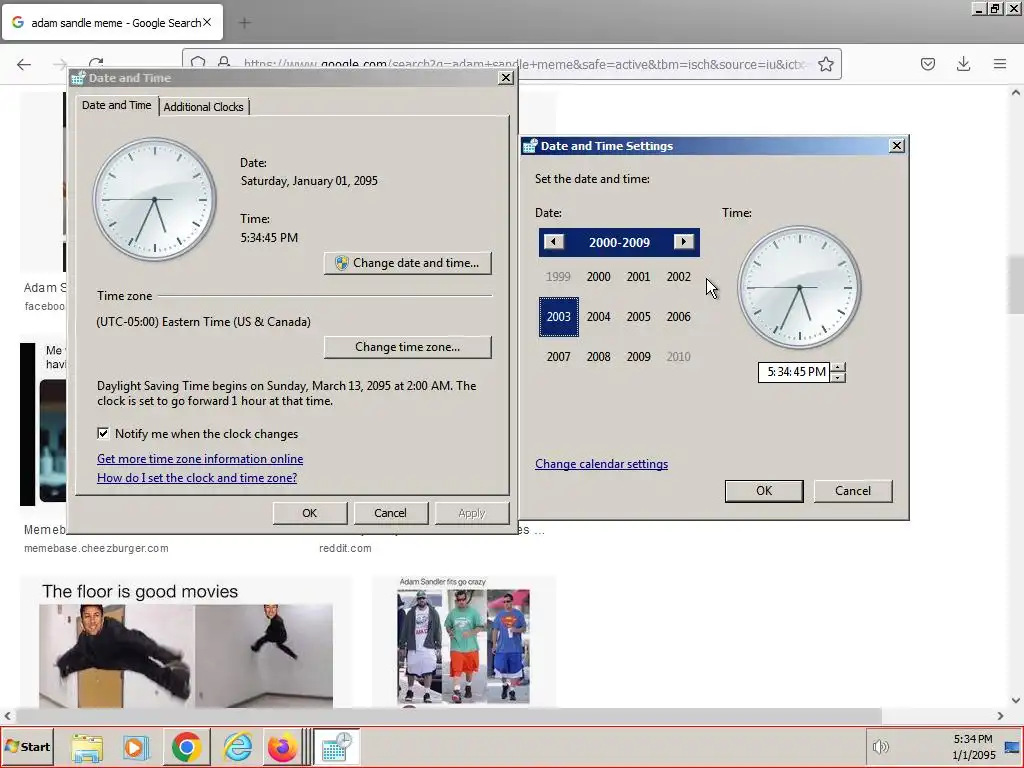Close the Date and Time window
Viewport: 1024px width, 768px height.
(505, 78)
